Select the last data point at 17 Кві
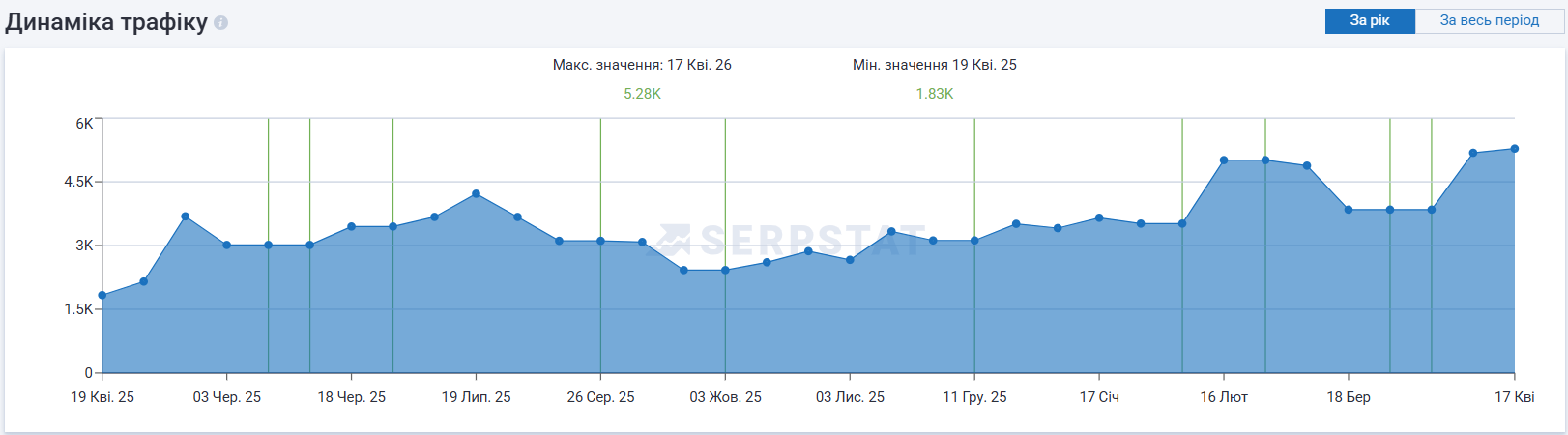 tap(1514, 149)
